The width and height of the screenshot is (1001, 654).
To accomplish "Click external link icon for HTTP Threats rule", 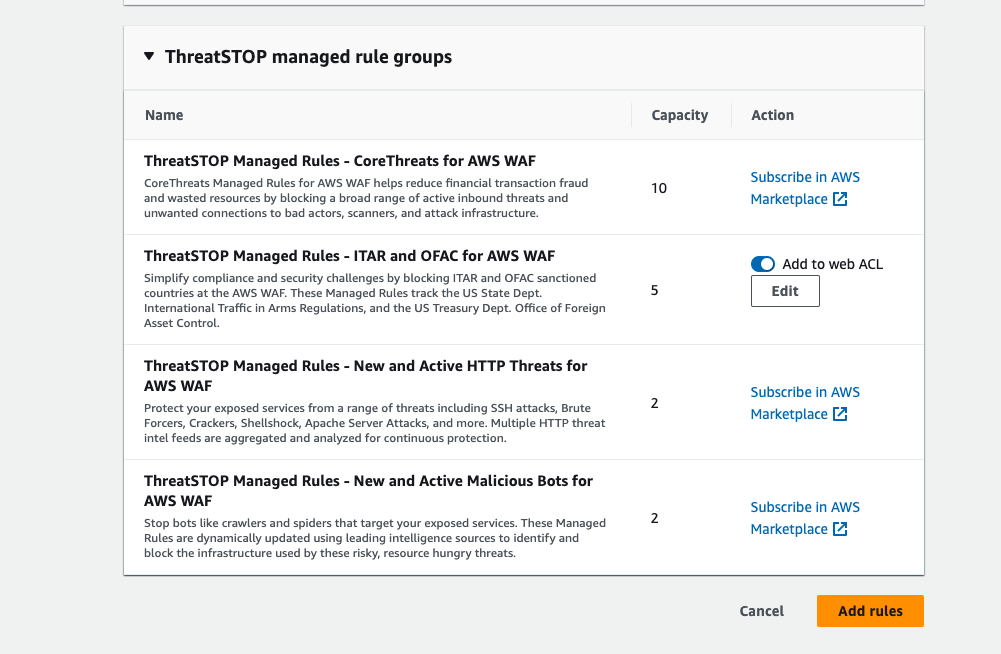I will click(840, 414).
